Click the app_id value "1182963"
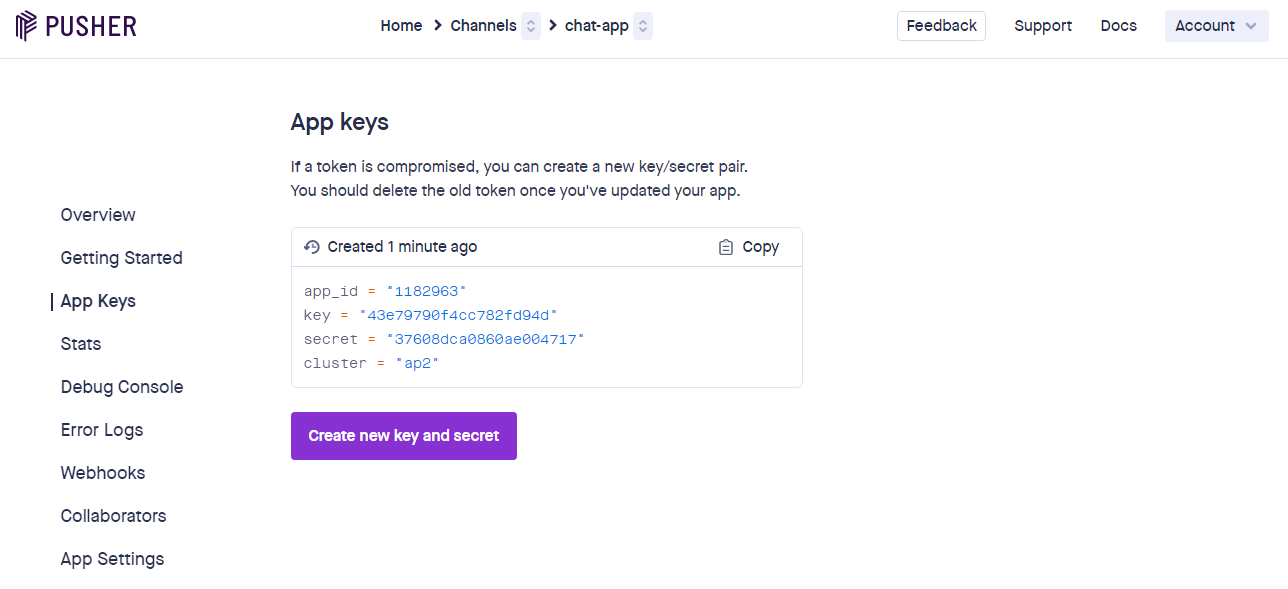This screenshot has height=589, width=1288. (x=427, y=291)
